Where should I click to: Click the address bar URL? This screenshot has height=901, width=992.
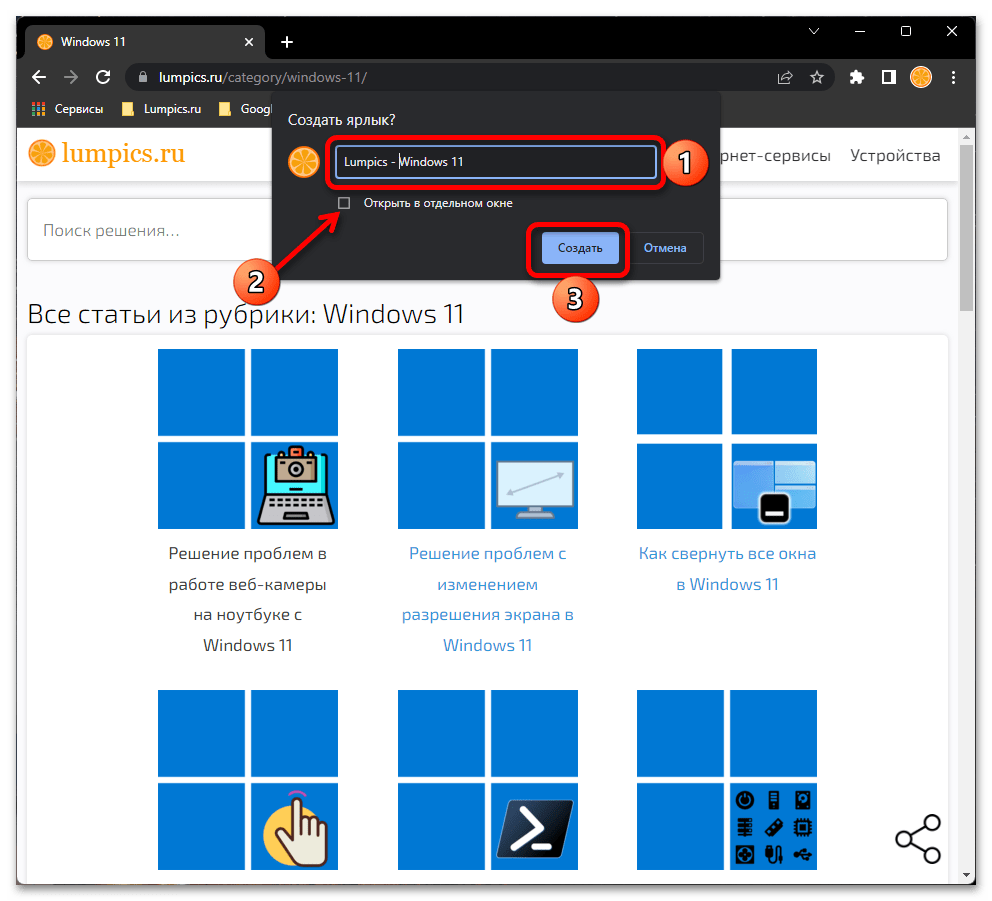pos(263,77)
